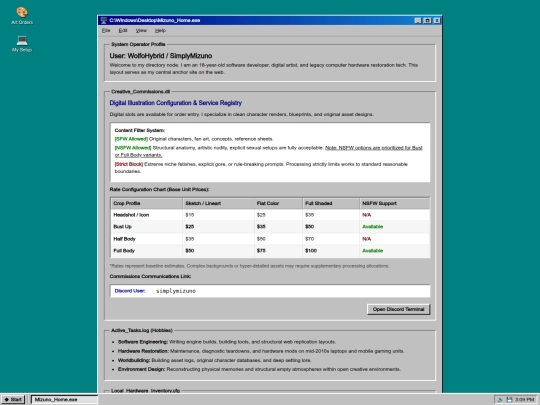Click the $100 Full Body shaded price

311,251
